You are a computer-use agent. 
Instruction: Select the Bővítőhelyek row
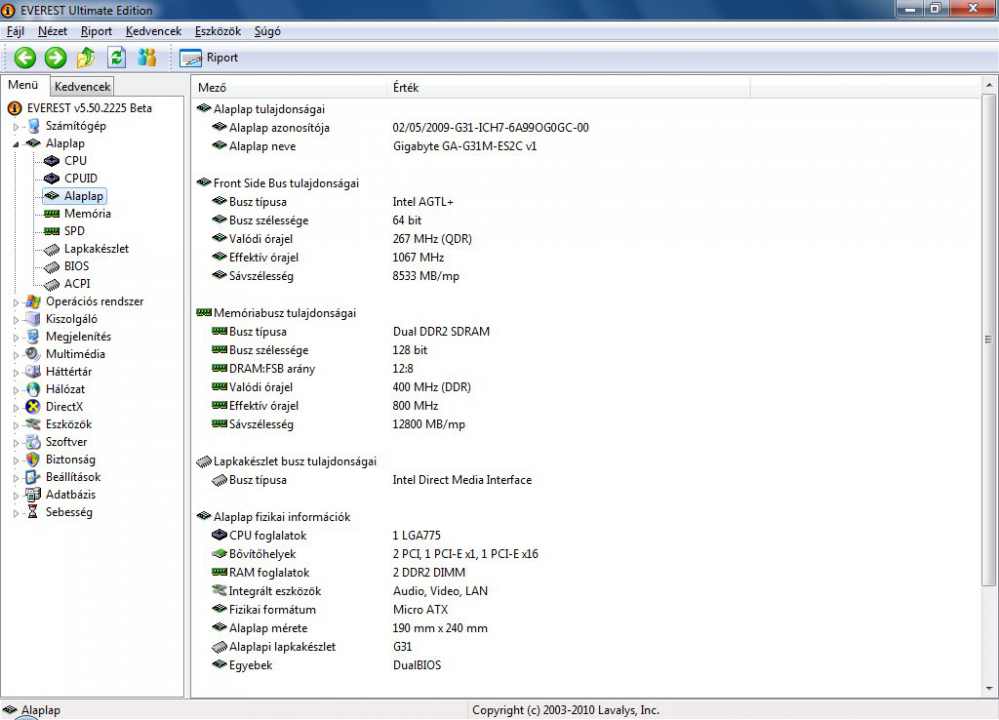[x=375, y=554]
